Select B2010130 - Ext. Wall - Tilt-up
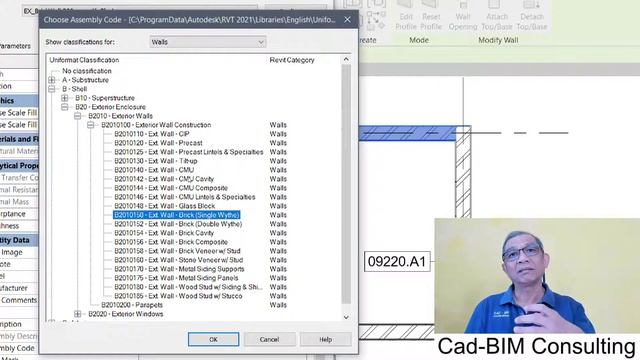The width and height of the screenshot is (640, 360). (156, 161)
